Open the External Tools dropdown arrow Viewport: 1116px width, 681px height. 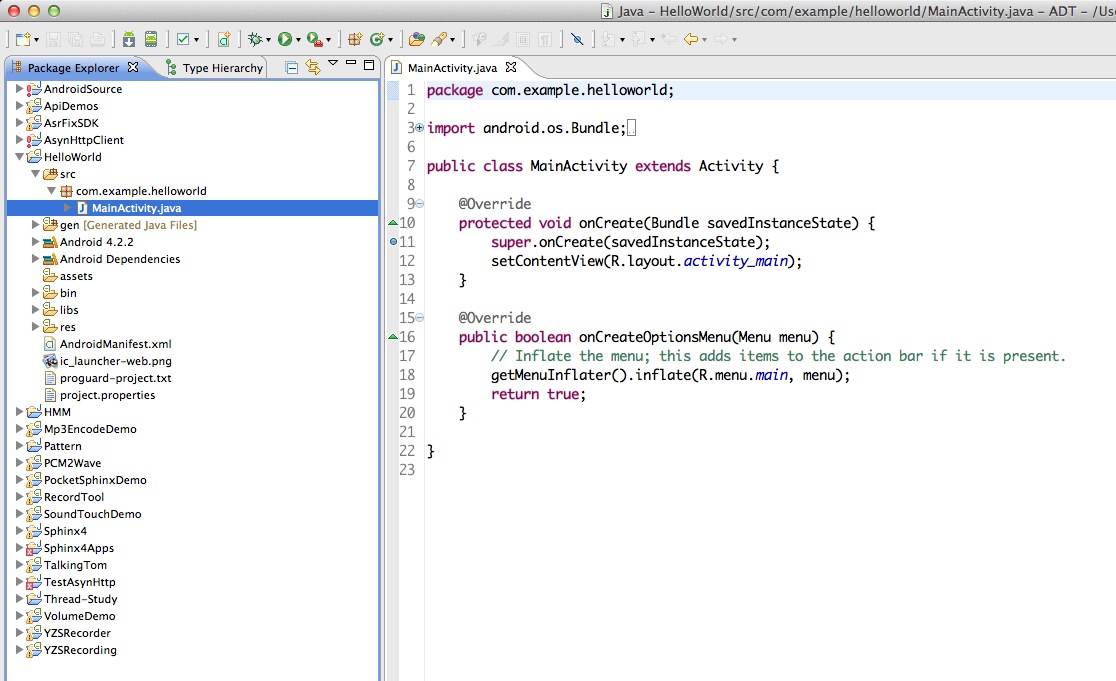pos(328,40)
